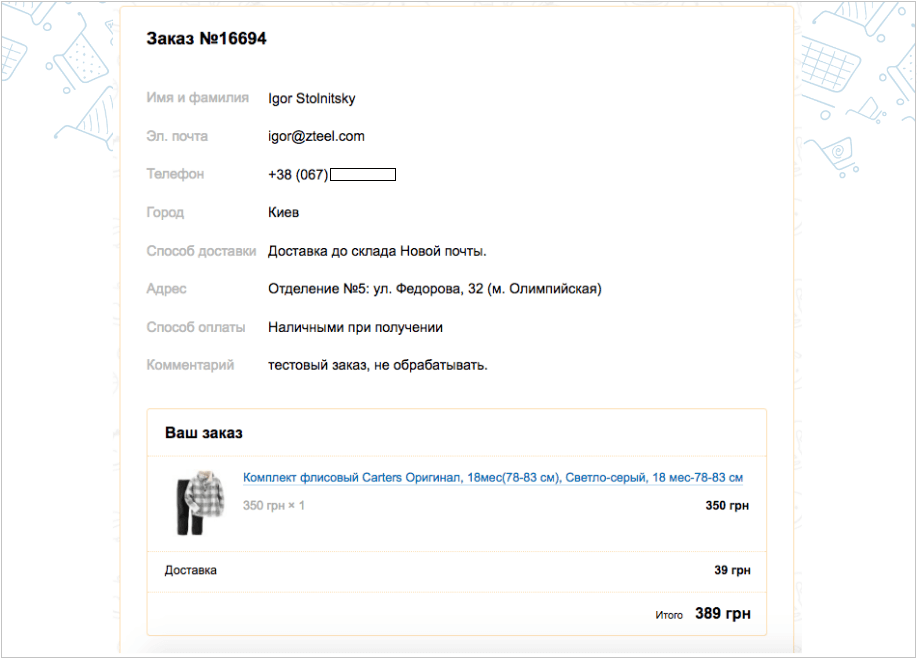The image size is (918, 658).
Task: Click the payment method Наличными при получении
Action: click(x=355, y=327)
